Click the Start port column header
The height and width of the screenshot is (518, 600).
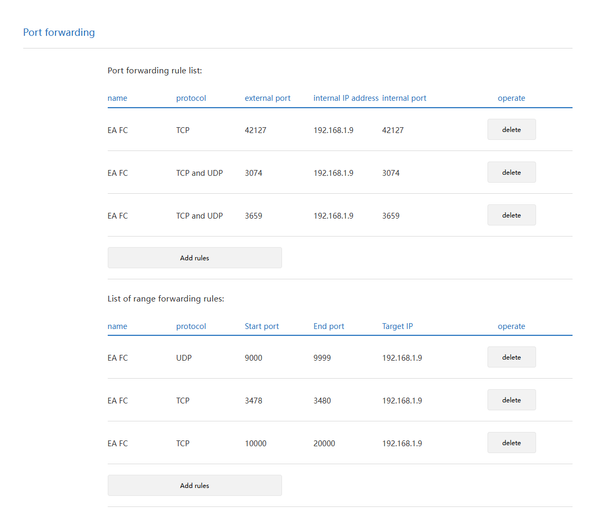[262, 326]
